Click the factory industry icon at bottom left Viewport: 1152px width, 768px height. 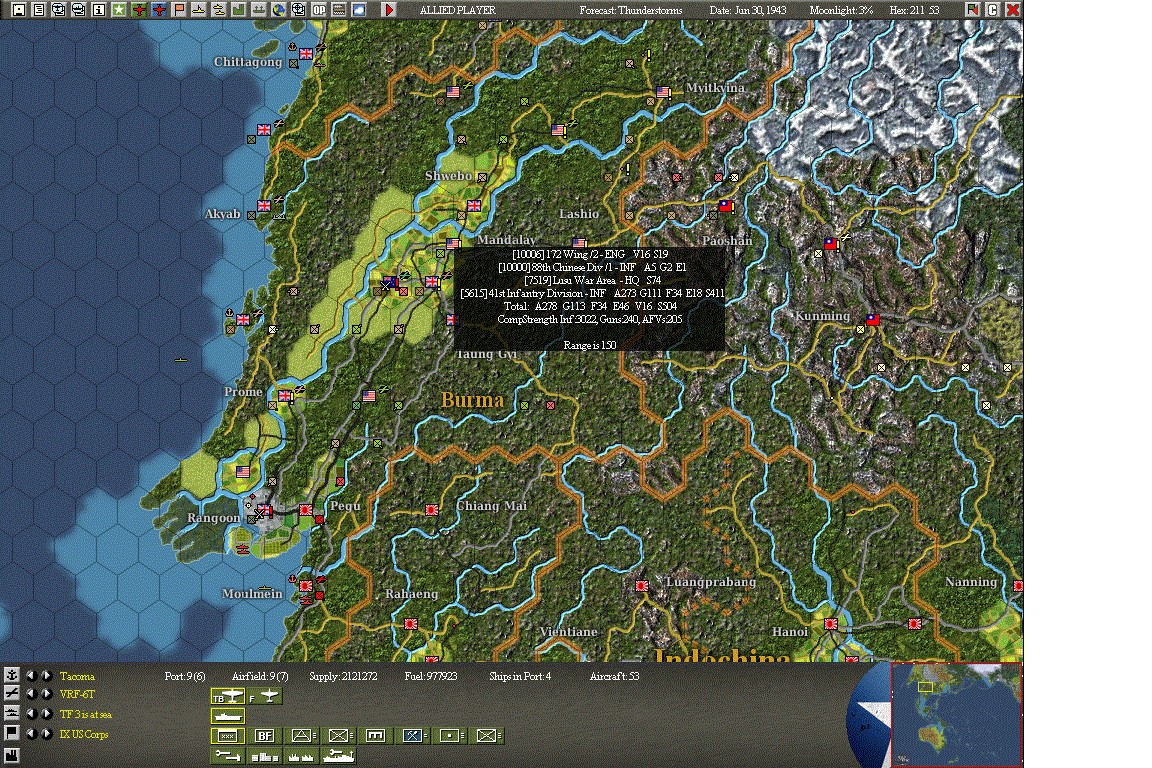tap(11, 755)
